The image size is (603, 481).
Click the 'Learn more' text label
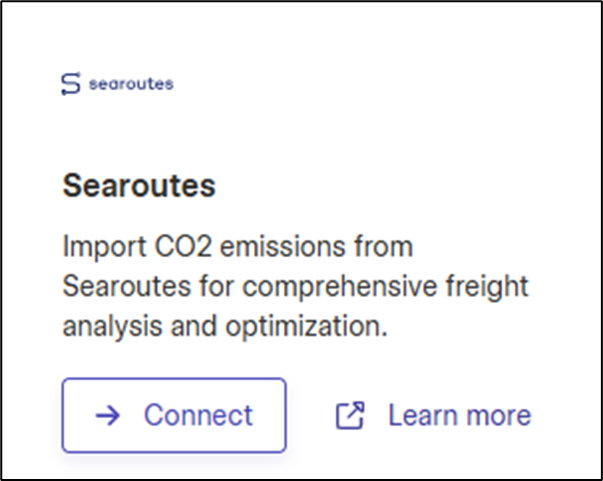tap(460, 415)
